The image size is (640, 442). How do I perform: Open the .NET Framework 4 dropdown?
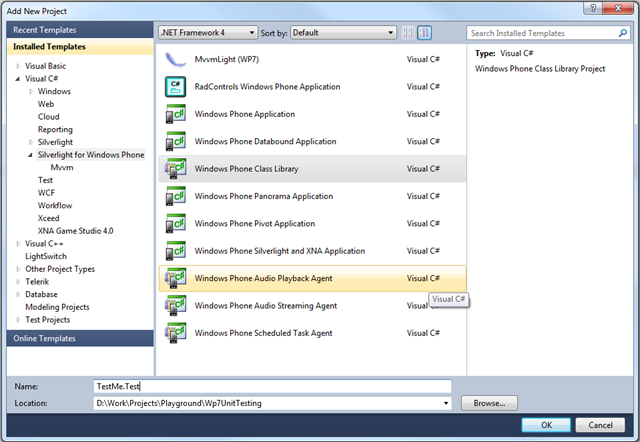coord(208,33)
